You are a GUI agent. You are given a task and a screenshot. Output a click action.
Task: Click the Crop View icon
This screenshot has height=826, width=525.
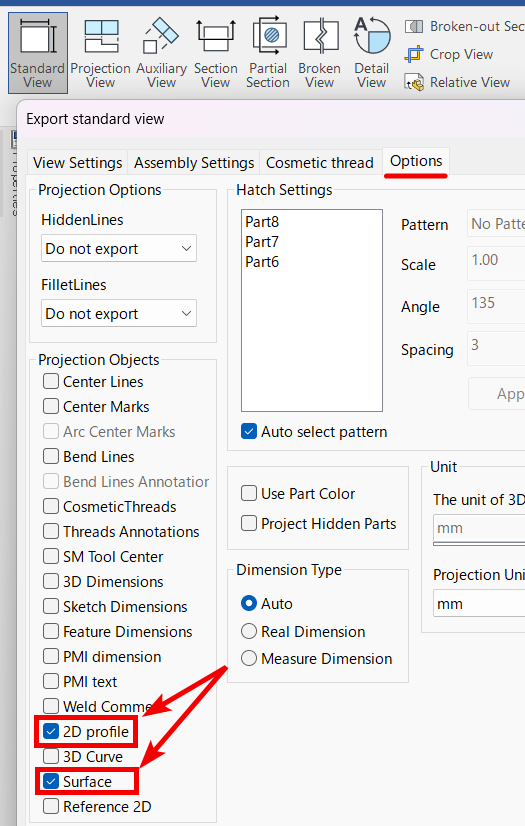coord(414,54)
